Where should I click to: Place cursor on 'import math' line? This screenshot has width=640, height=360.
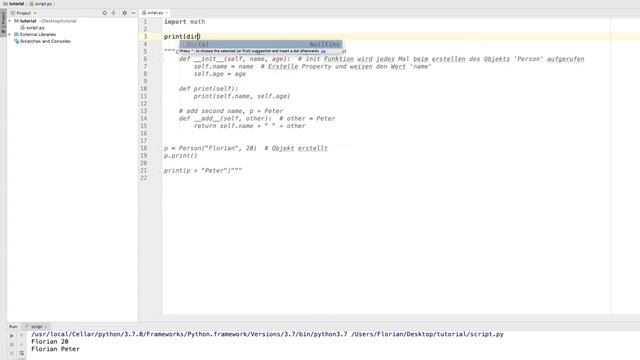184,22
